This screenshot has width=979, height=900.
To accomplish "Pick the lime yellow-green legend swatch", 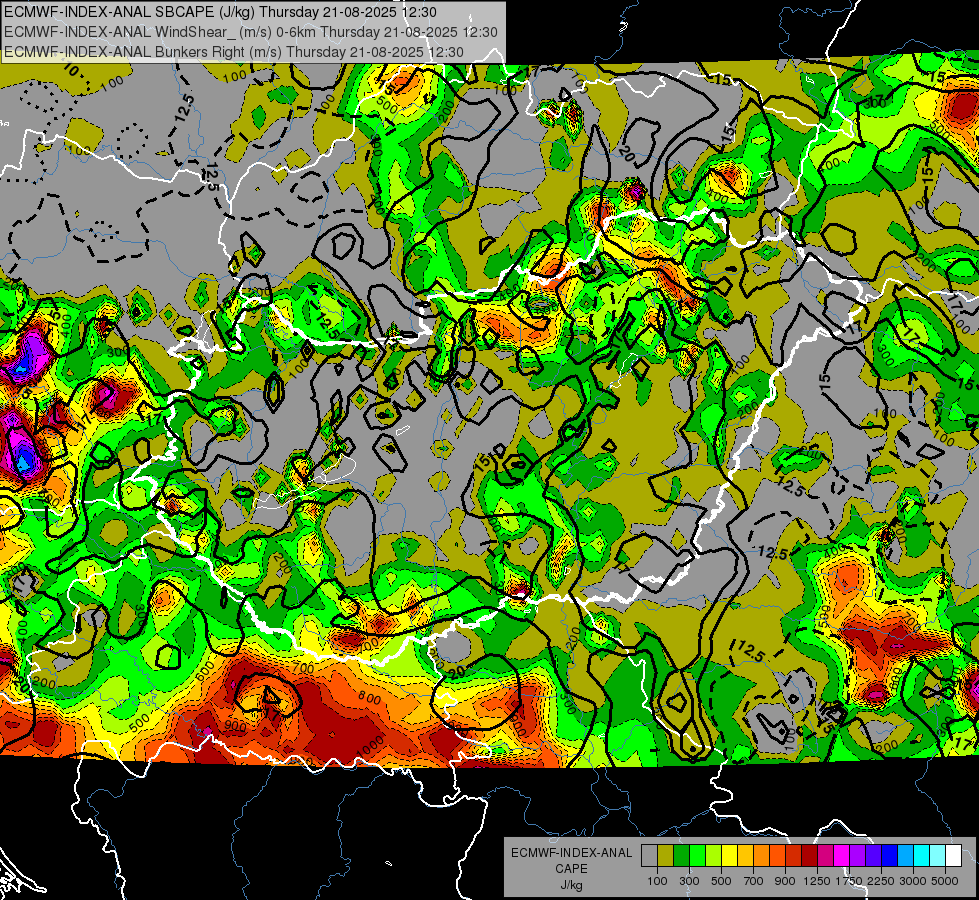I will pos(713,856).
